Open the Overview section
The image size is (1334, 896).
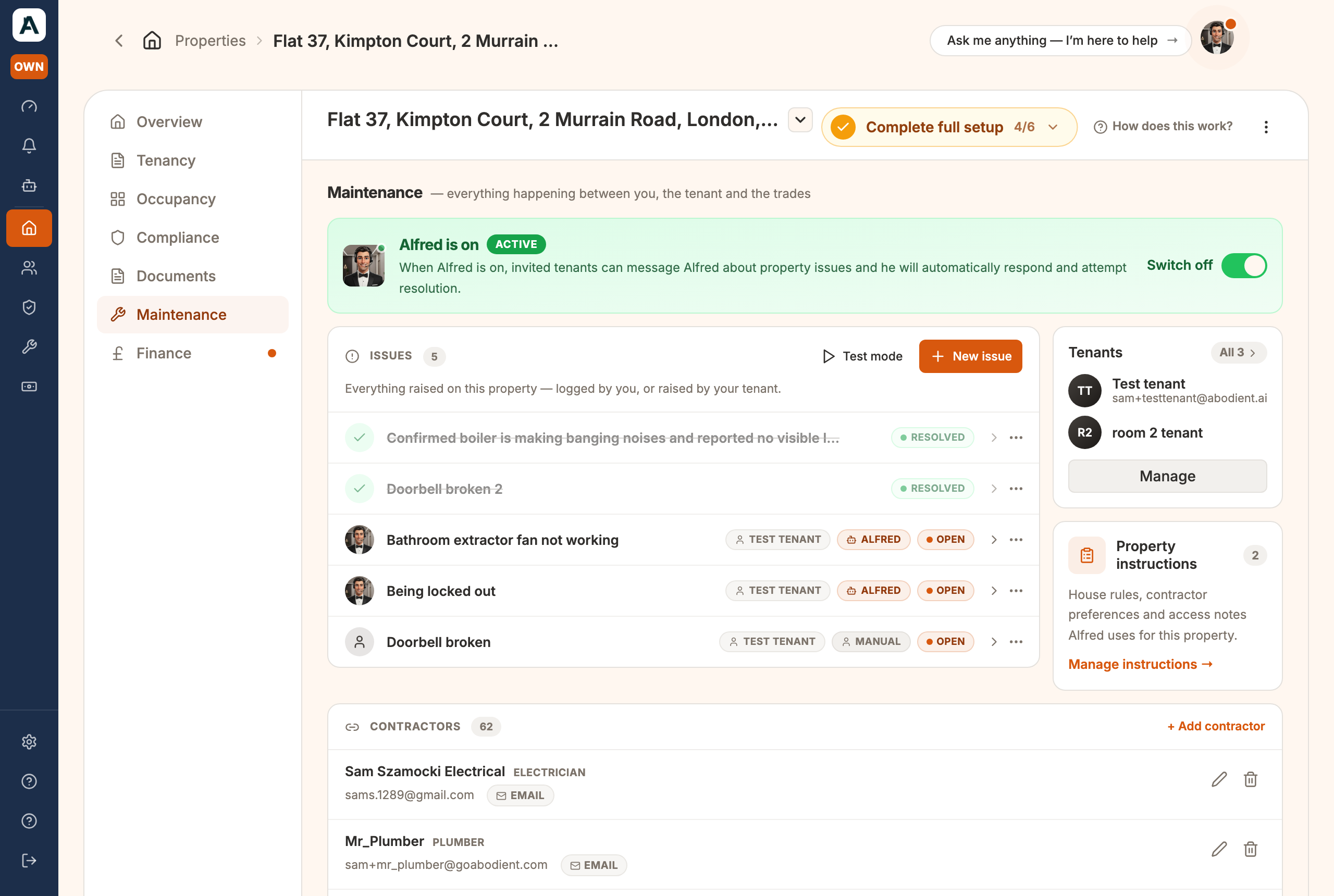point(193,122)
